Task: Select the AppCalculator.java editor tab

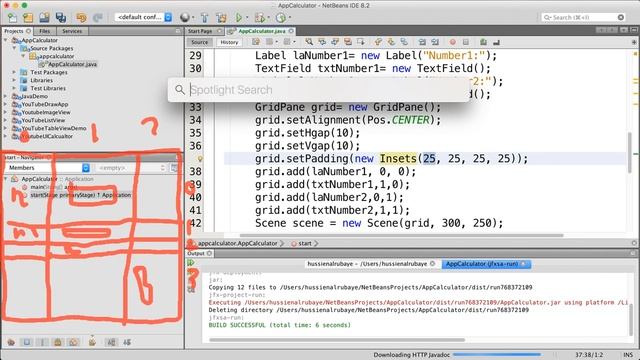Action: (261, 31)
